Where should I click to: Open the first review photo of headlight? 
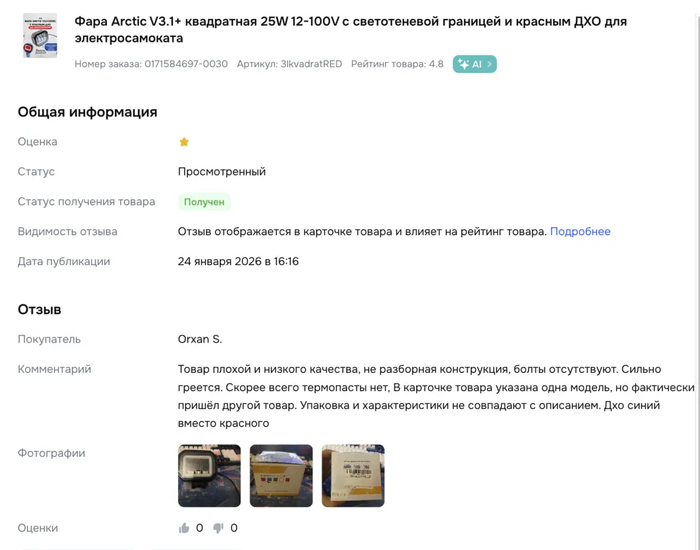209,476
